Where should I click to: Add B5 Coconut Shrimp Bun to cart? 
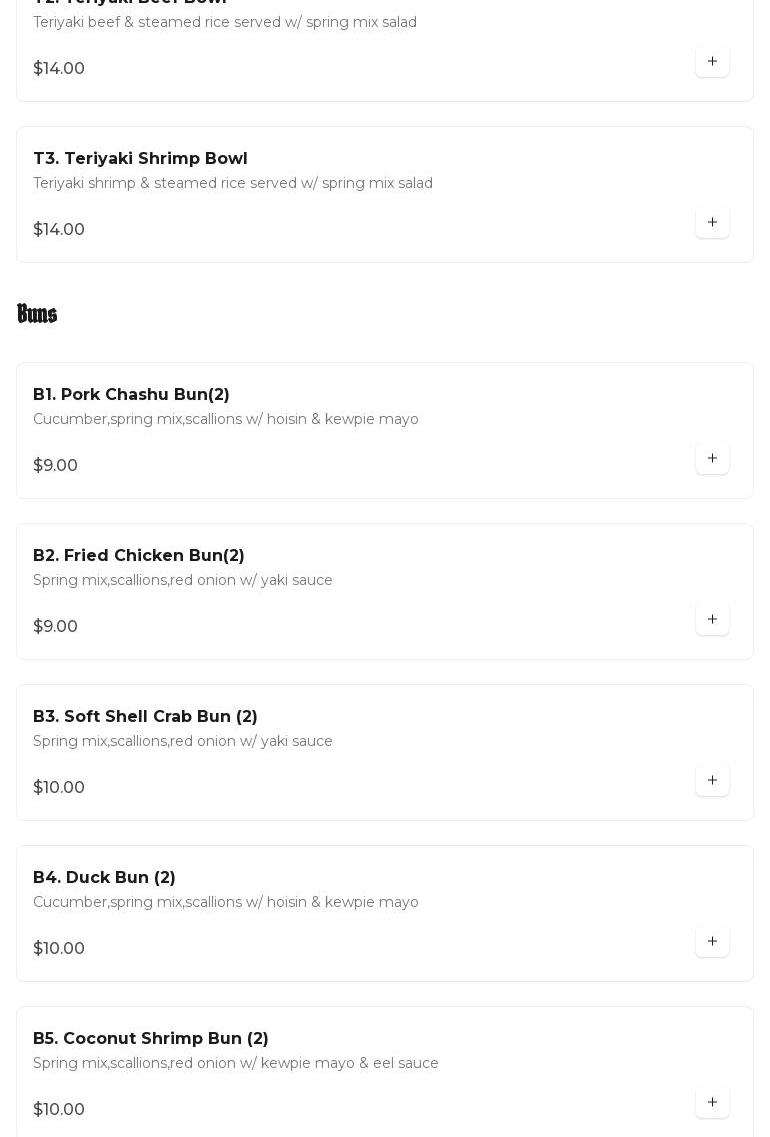(712, 1103)
